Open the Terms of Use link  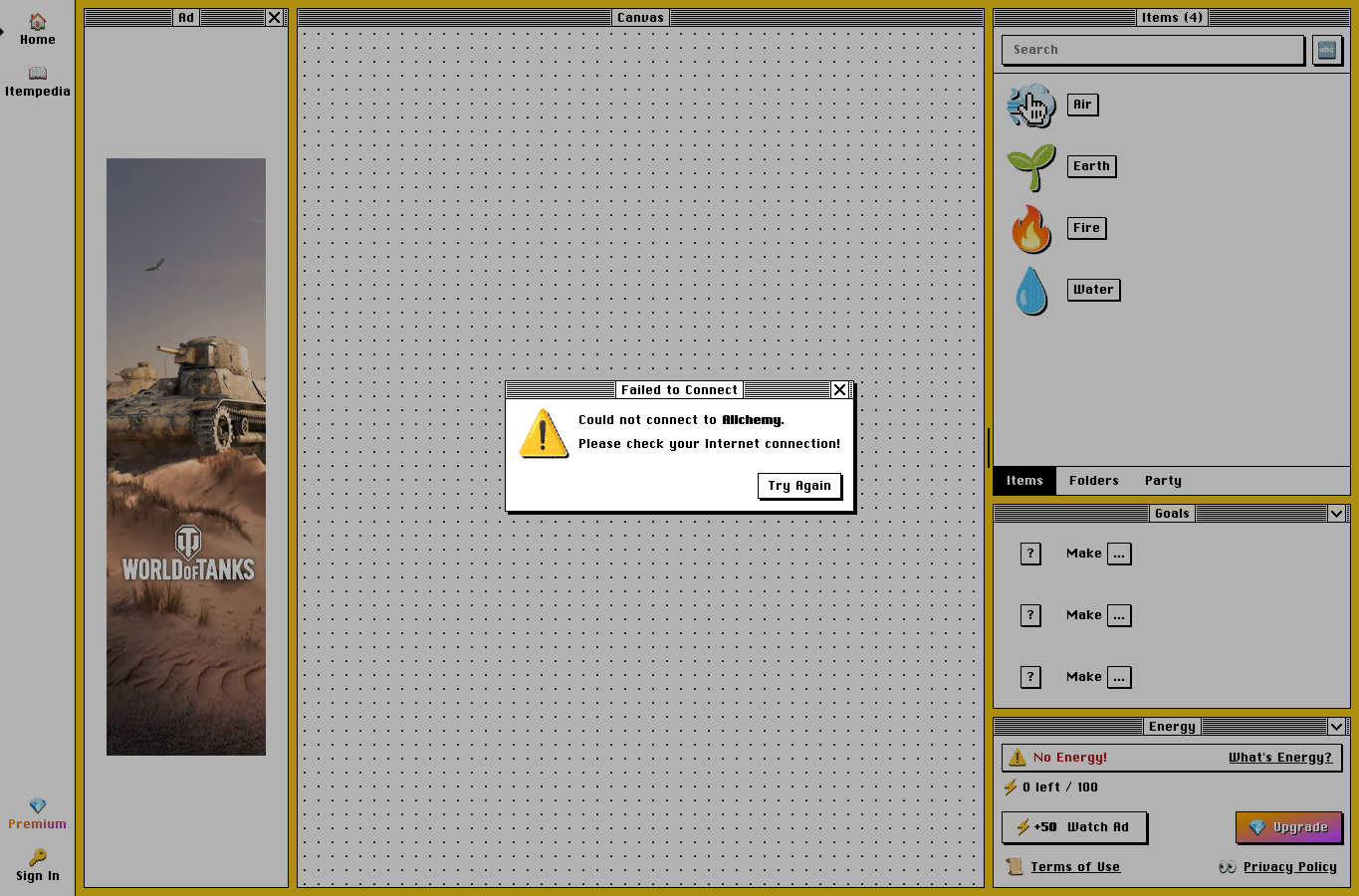coord(1075,867)
